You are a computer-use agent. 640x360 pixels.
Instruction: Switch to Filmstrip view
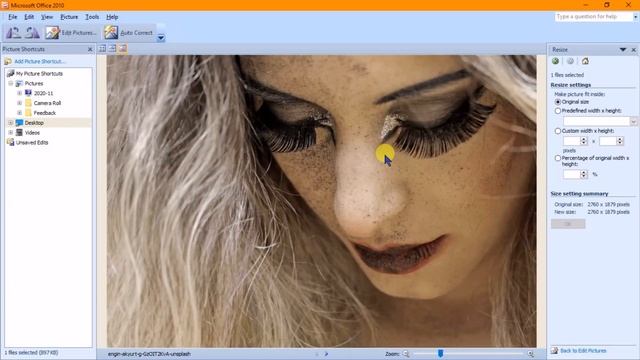(x=112, y=49)
